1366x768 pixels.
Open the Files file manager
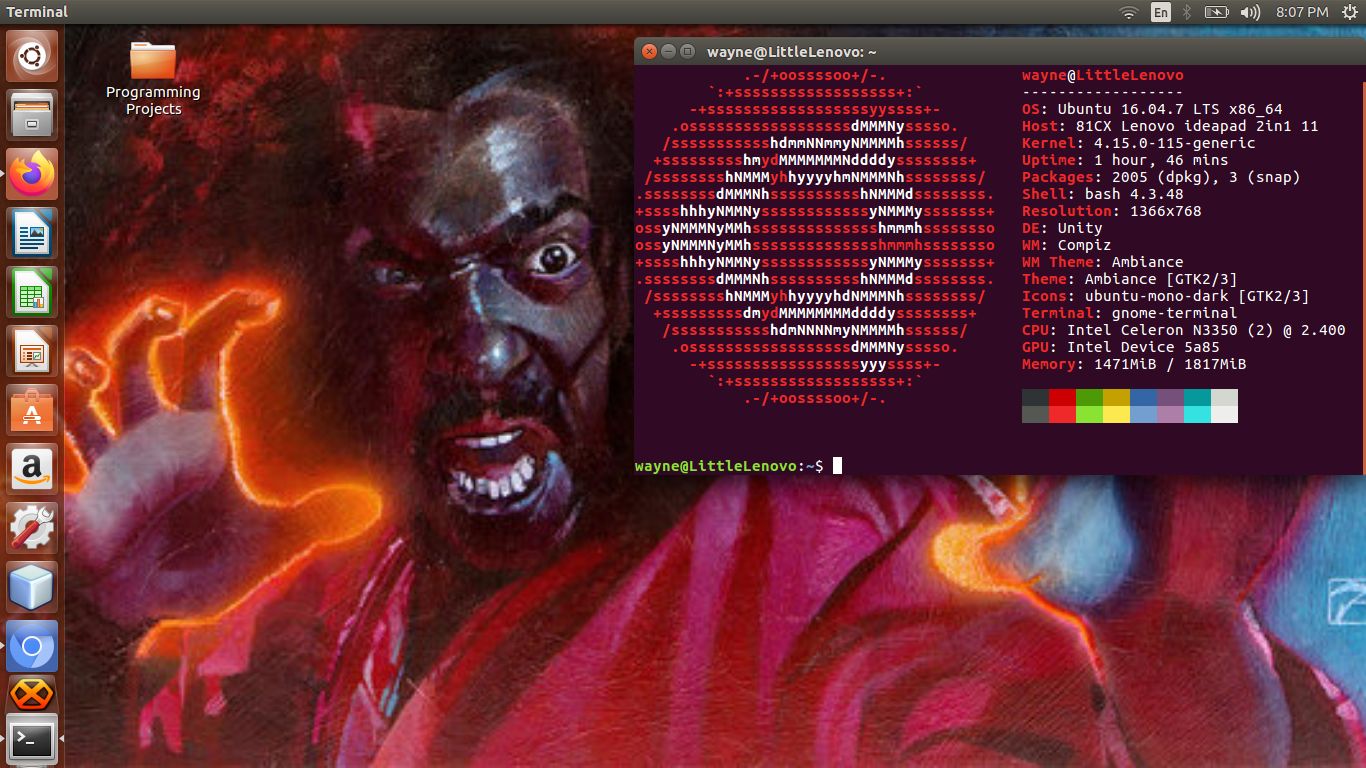tap(31, 115)
